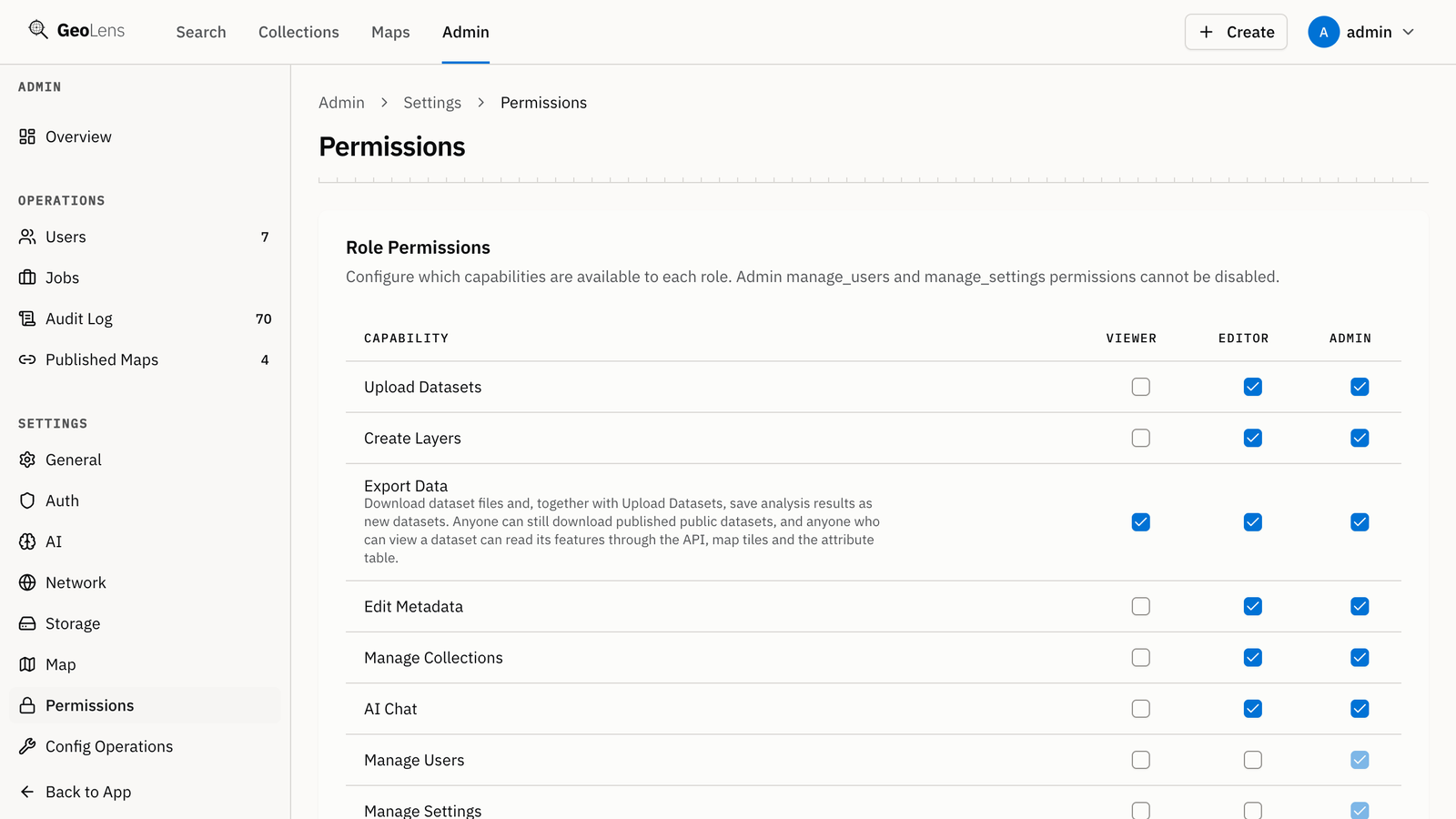Click Admin breadcrumb link
The image size is (1456, 819).
tap(341, 103)
